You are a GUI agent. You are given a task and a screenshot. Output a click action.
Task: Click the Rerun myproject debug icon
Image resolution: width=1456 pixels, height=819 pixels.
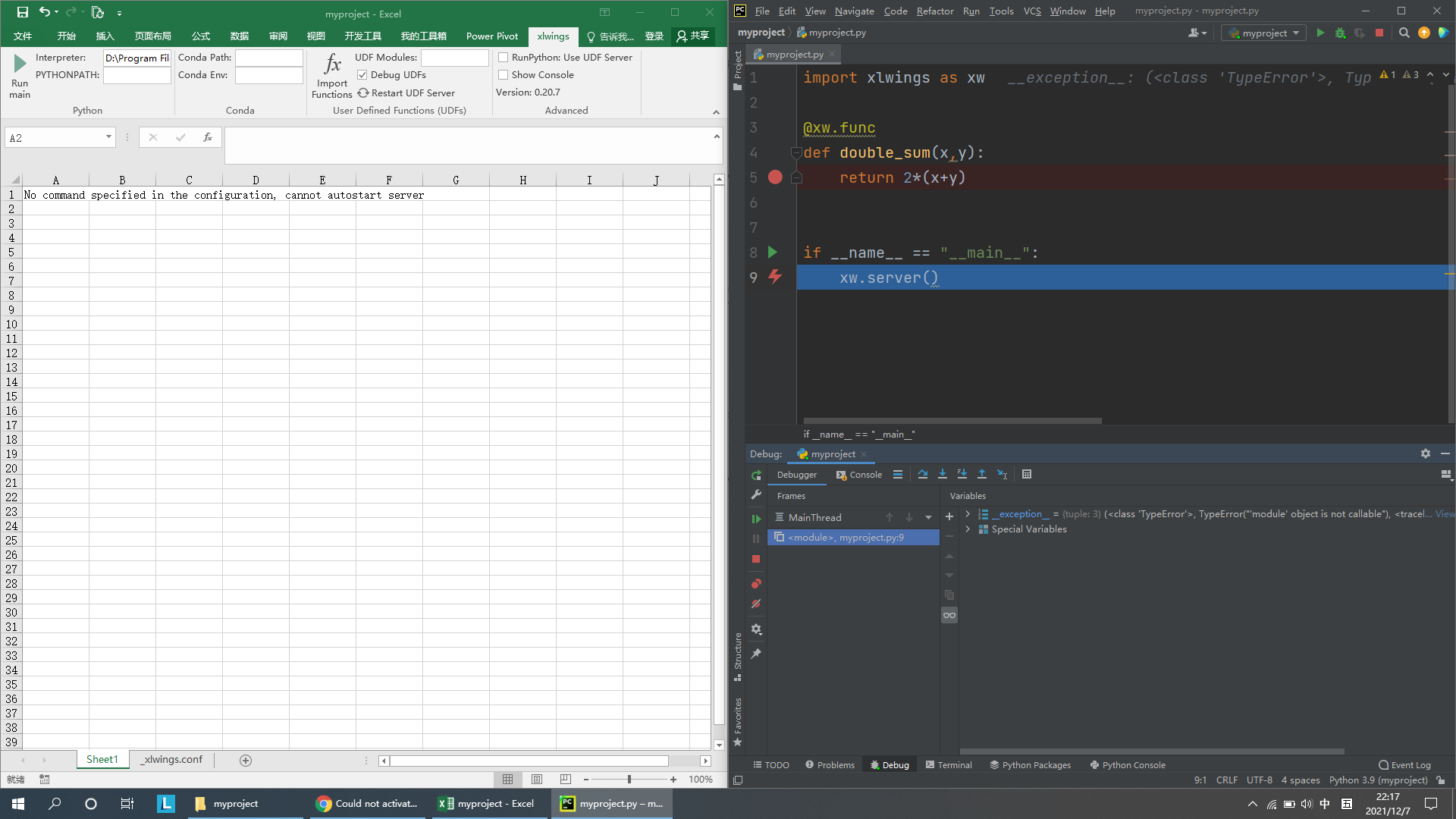(755, 474)
